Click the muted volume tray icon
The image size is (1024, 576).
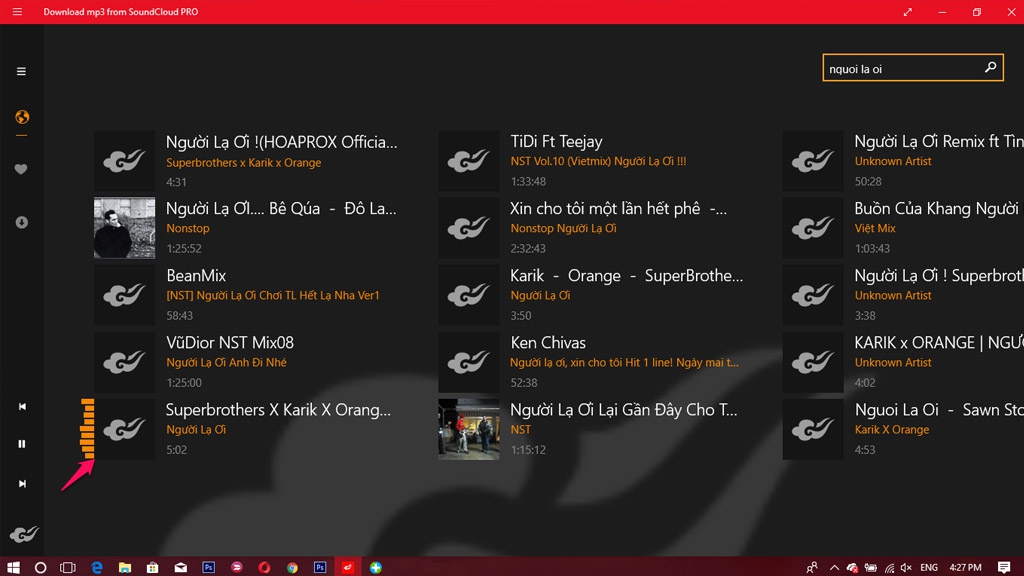point(906,568)
